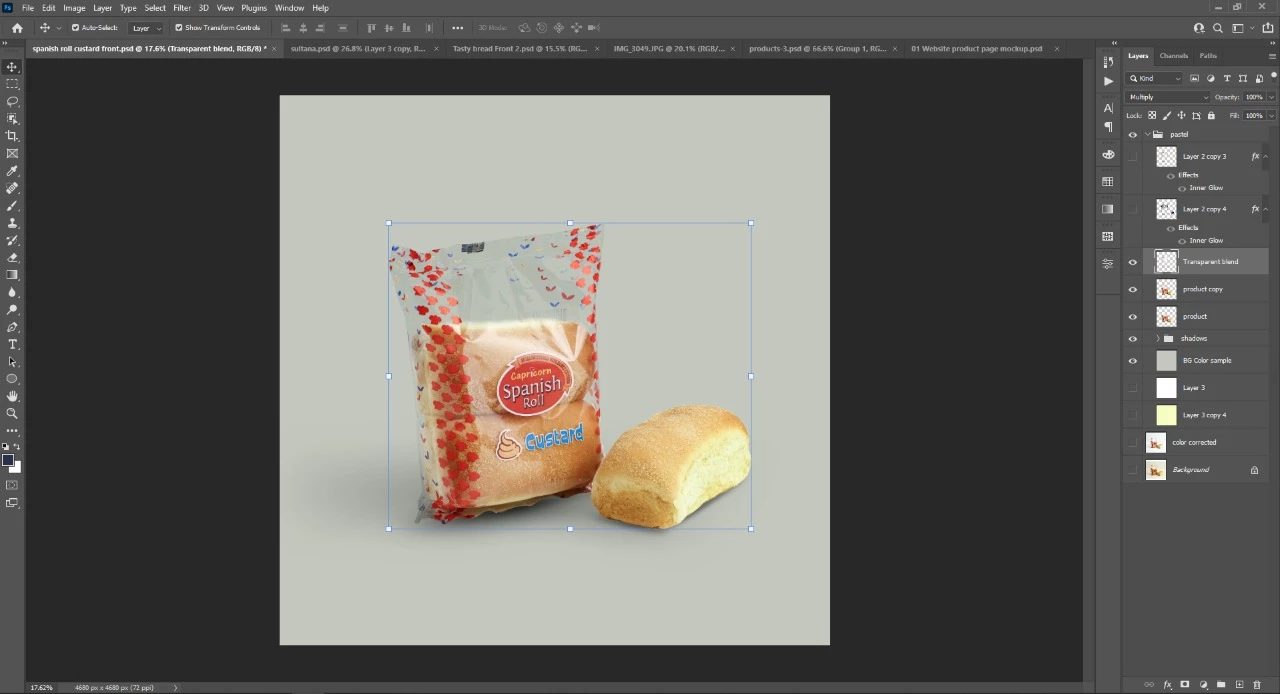The image size is (1280, 694).
Task: Open the Character panel icon
Action: click(1107, 108)
